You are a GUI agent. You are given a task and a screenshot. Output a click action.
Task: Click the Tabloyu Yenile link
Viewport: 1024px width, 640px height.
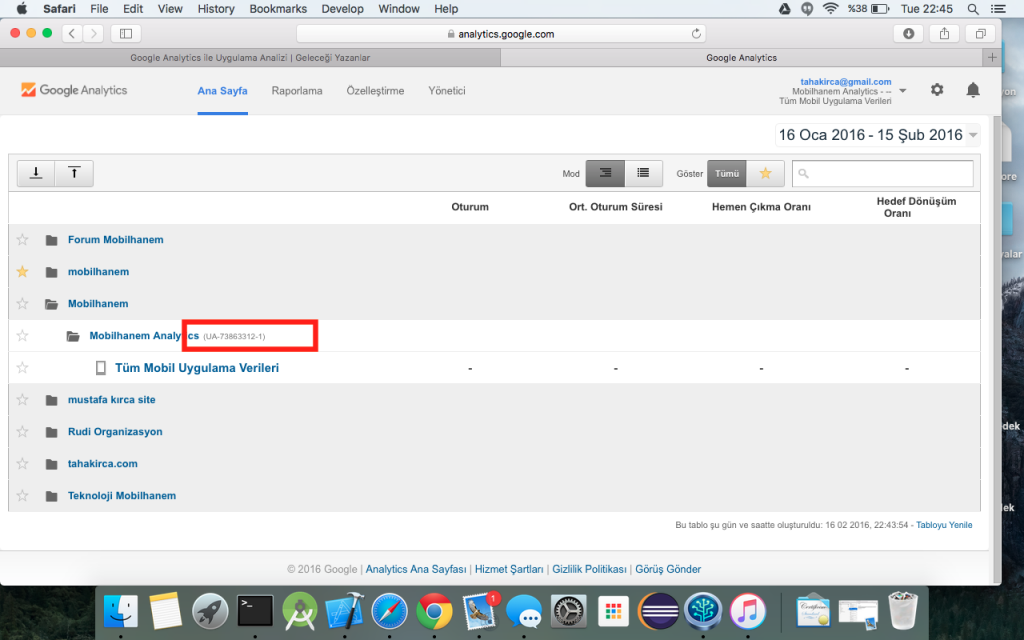pos(944,525)
